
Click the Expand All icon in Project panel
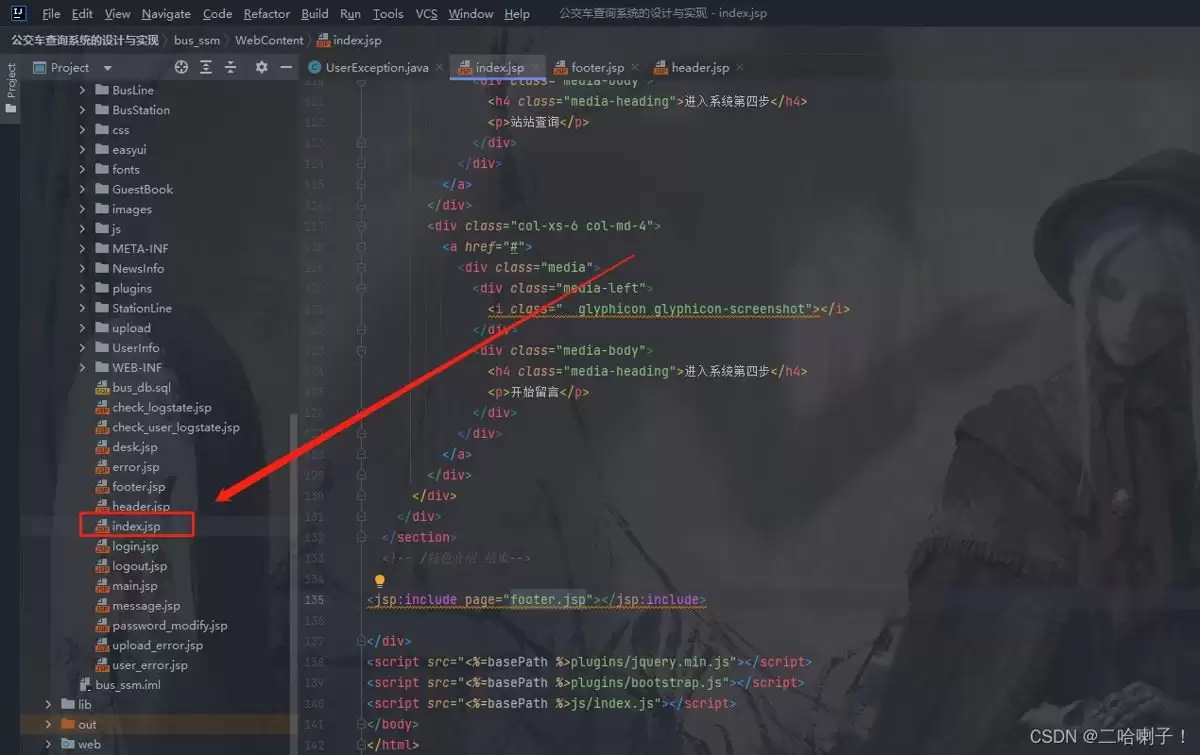[x=206, y=67]
